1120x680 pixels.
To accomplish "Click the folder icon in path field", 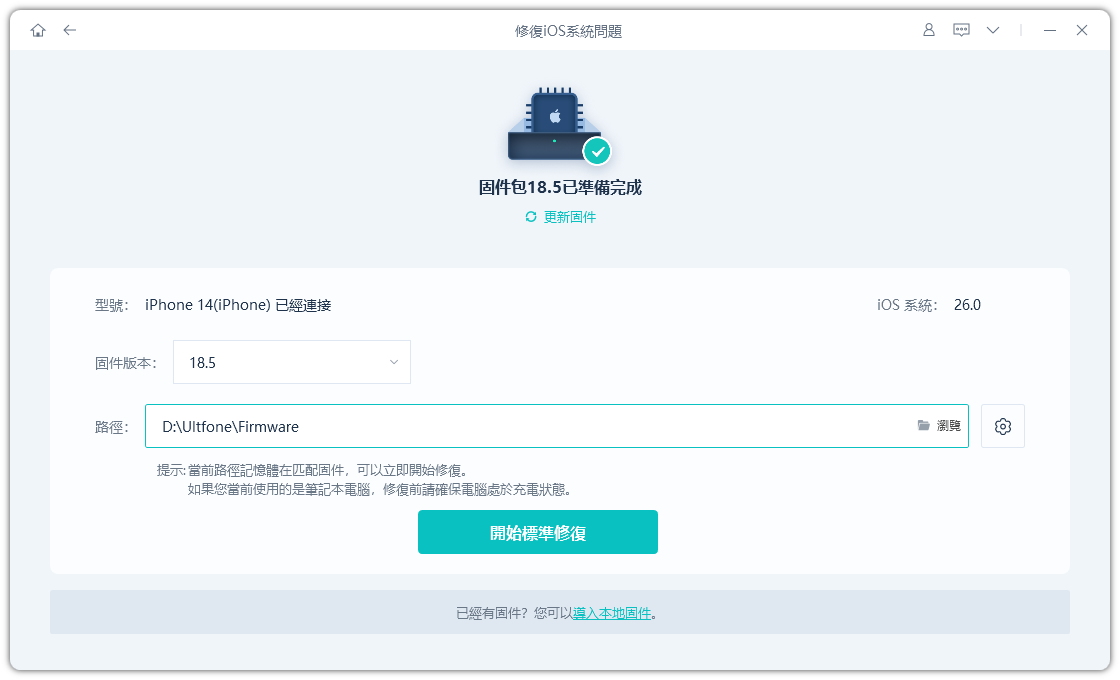I will pyautogui.click(x=924, y=426).
